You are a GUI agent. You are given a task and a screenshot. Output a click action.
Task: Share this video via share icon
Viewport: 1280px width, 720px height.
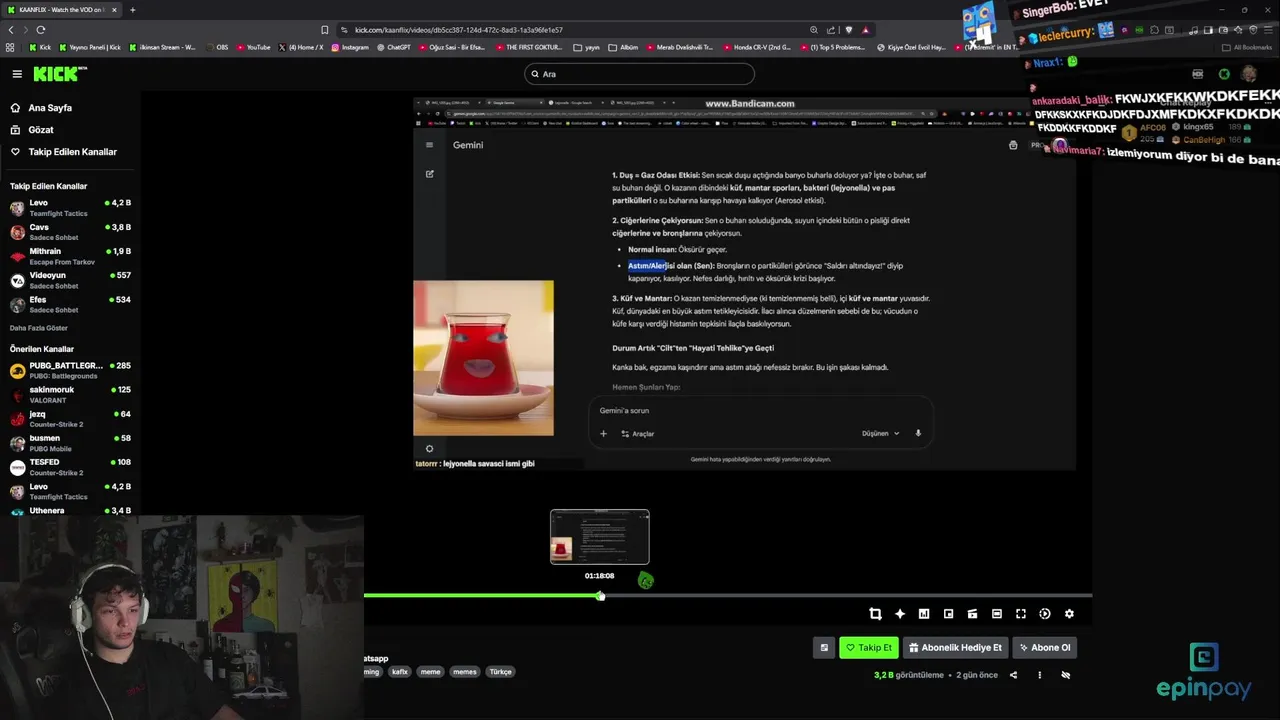(x=1013, y=675)
